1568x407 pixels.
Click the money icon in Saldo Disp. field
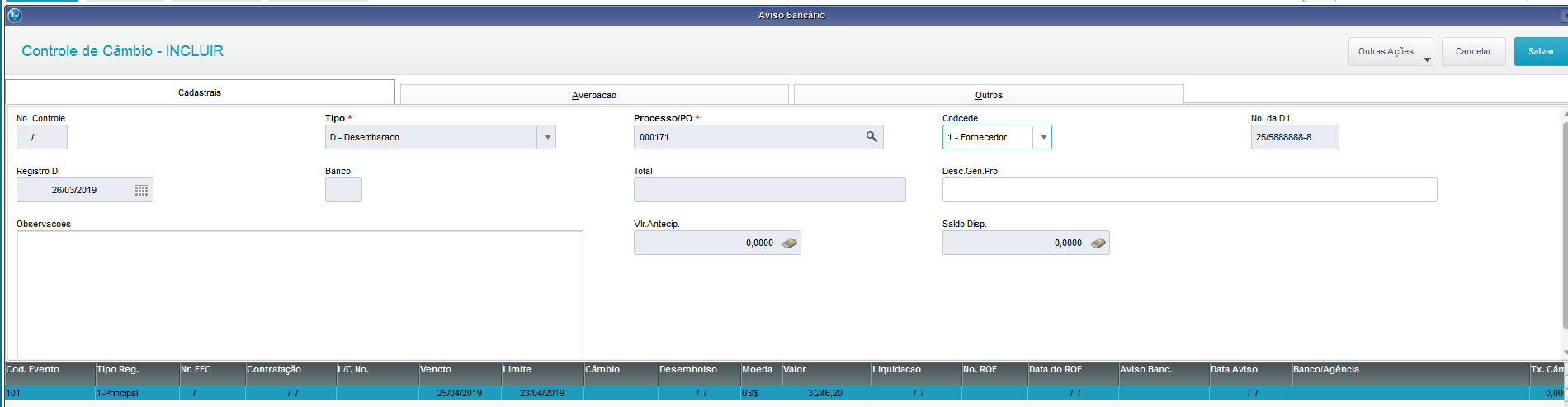(1098, 243)
